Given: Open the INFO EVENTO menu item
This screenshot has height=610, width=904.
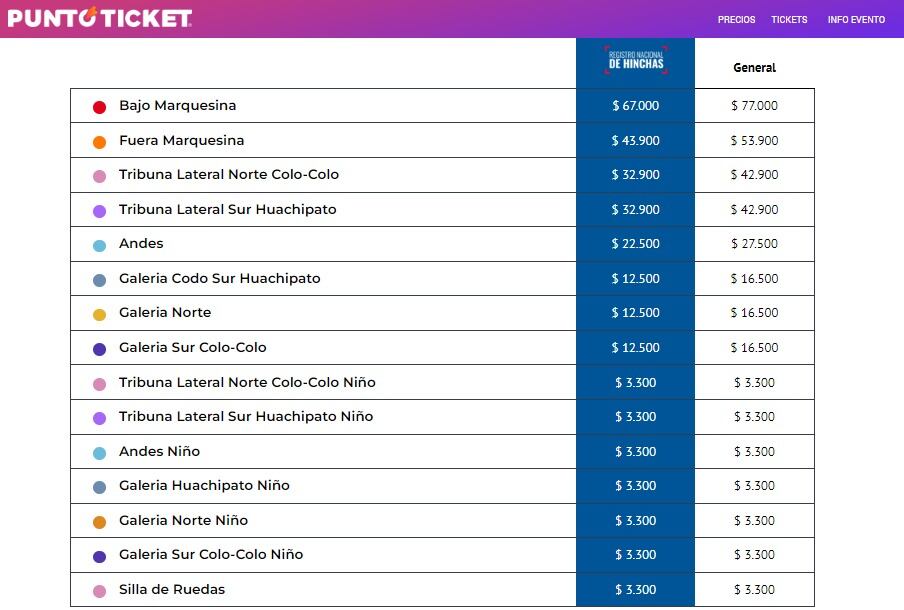Looking at the screenshot, I should click(856, 20).
